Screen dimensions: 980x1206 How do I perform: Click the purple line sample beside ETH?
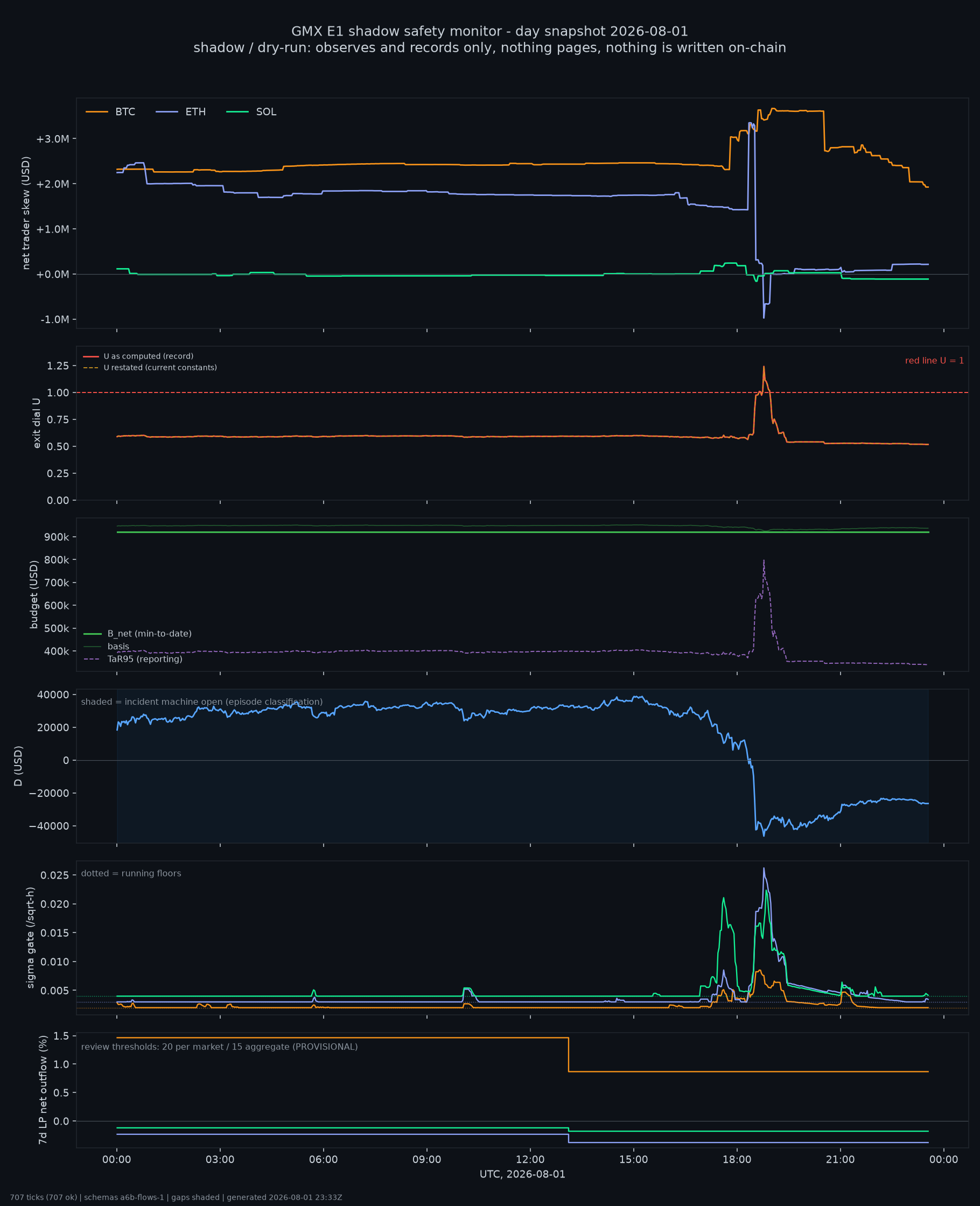coord(167,112)
